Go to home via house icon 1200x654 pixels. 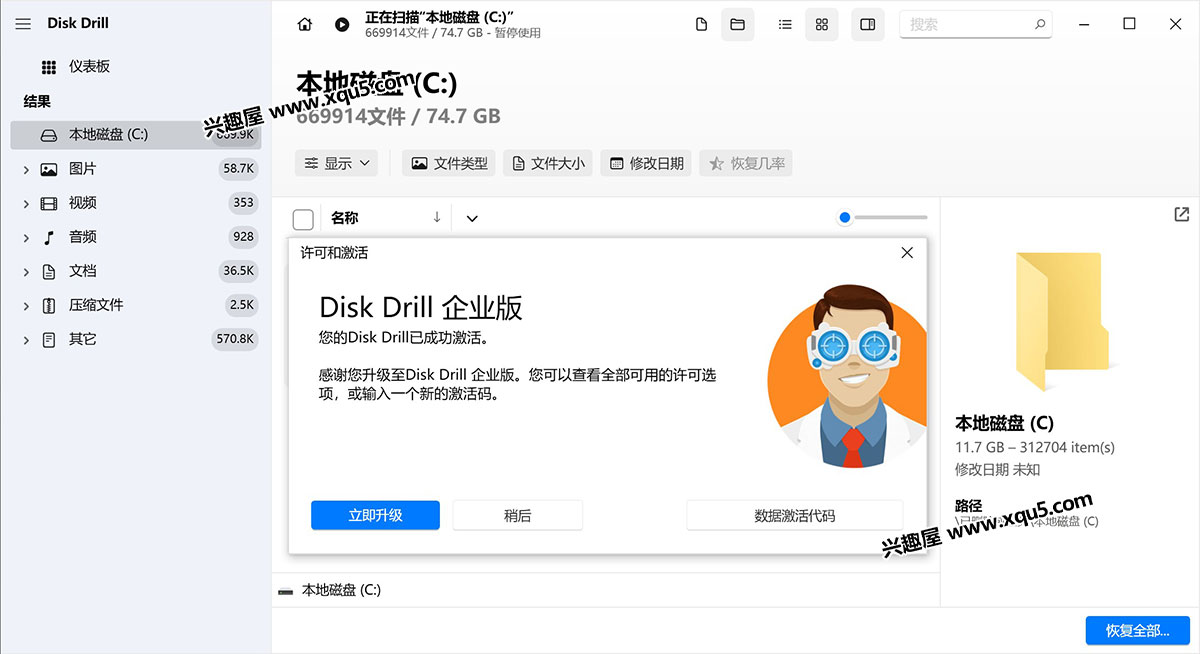[x=305, y=25]
